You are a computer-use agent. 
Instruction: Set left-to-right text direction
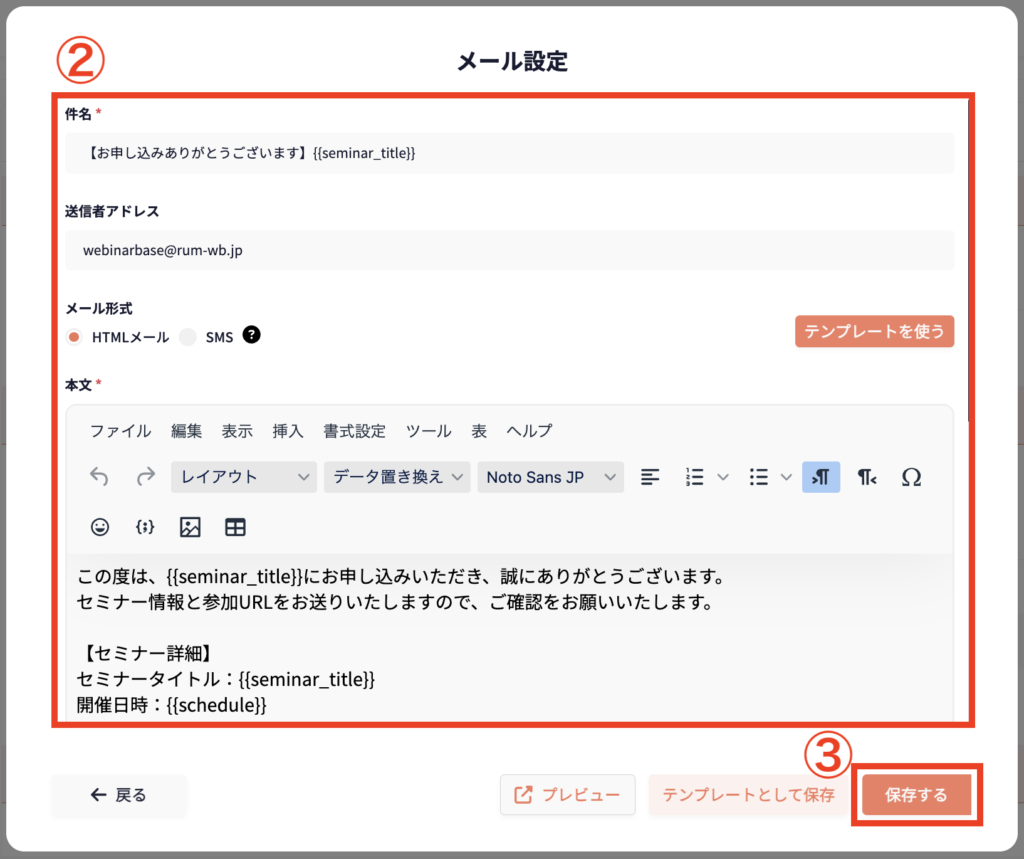coord(821,477)
